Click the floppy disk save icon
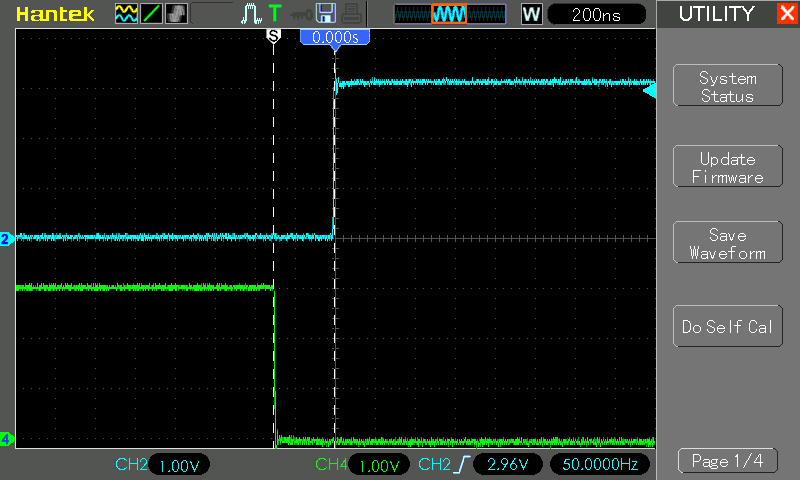The width and height of the screenshot is (800, 480). tap(326, 13)
